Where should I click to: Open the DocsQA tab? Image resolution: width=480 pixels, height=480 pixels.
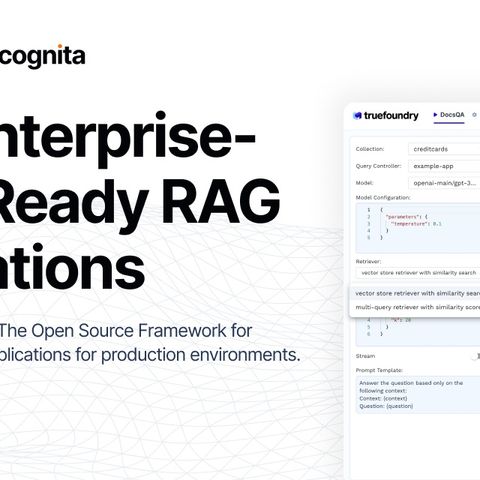449,115
